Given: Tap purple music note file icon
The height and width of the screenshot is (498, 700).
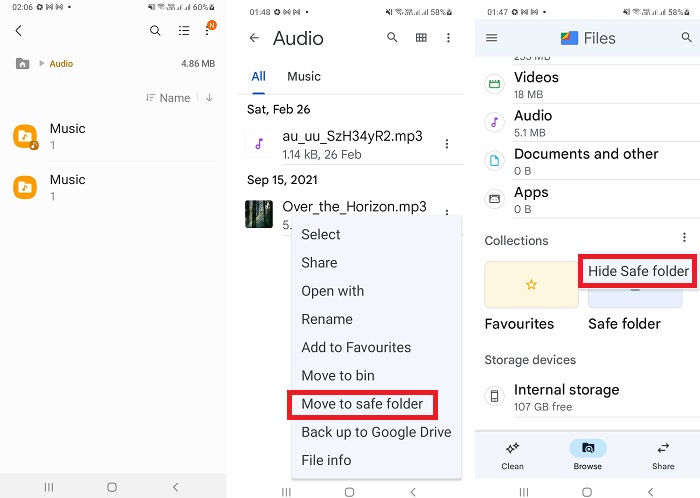Looking at the screenshot, I should (x=259, y=144).
